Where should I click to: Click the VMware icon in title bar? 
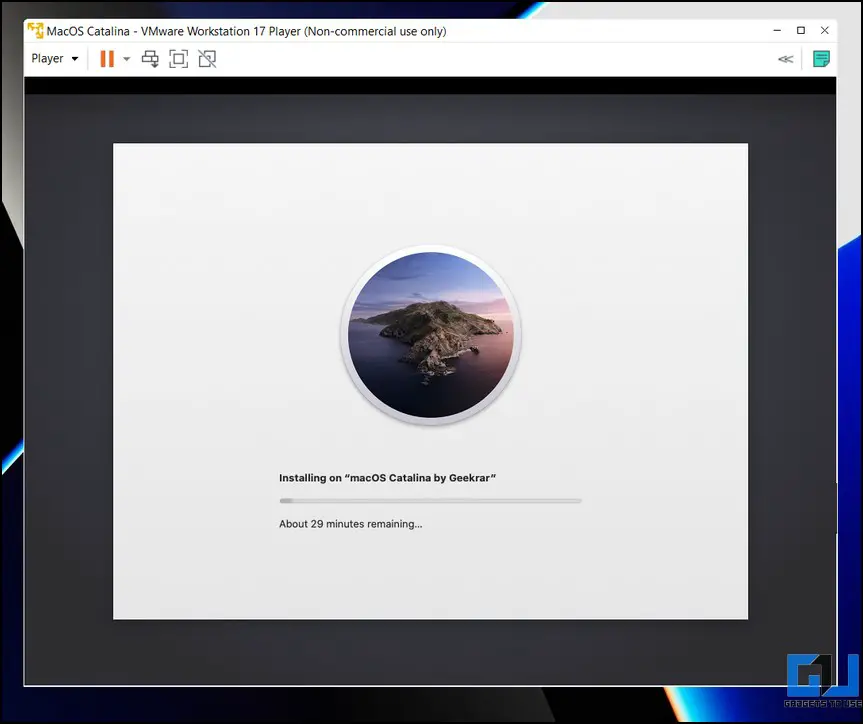point(35,31)
